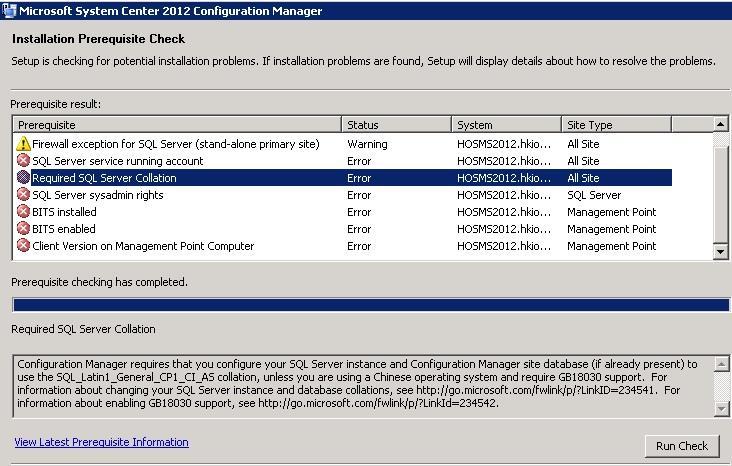Image resolution: width=732 pixels, height=466 pixels.
Task: Click inside the collation description text box
Action: [364, 386]
